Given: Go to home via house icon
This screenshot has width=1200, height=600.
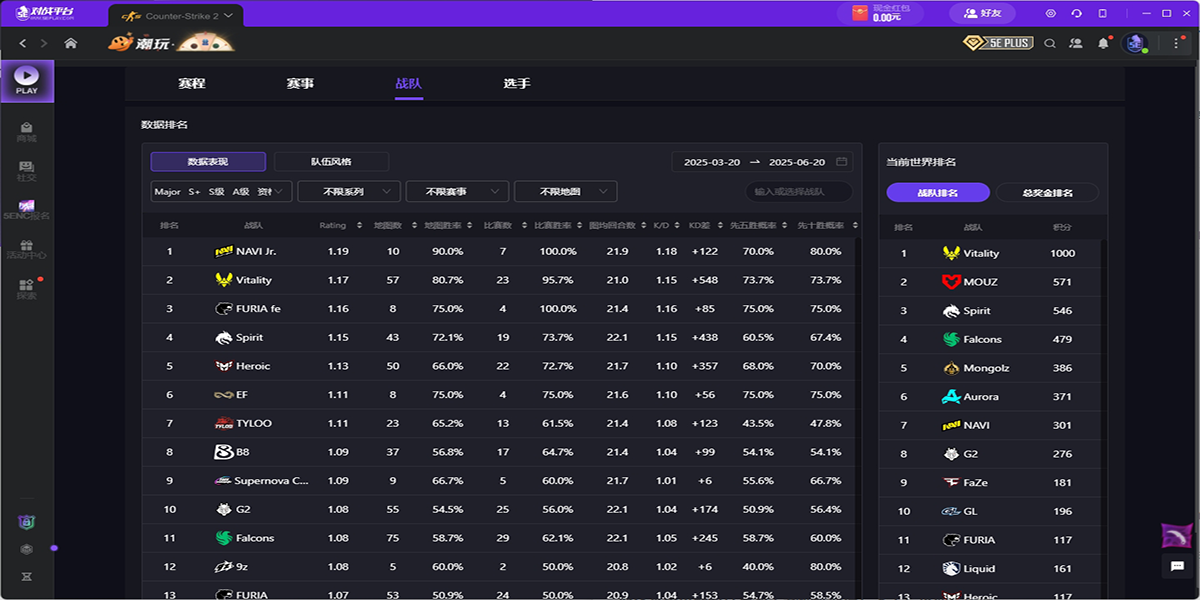Looking at the screenshot, I should coord(71,43).
